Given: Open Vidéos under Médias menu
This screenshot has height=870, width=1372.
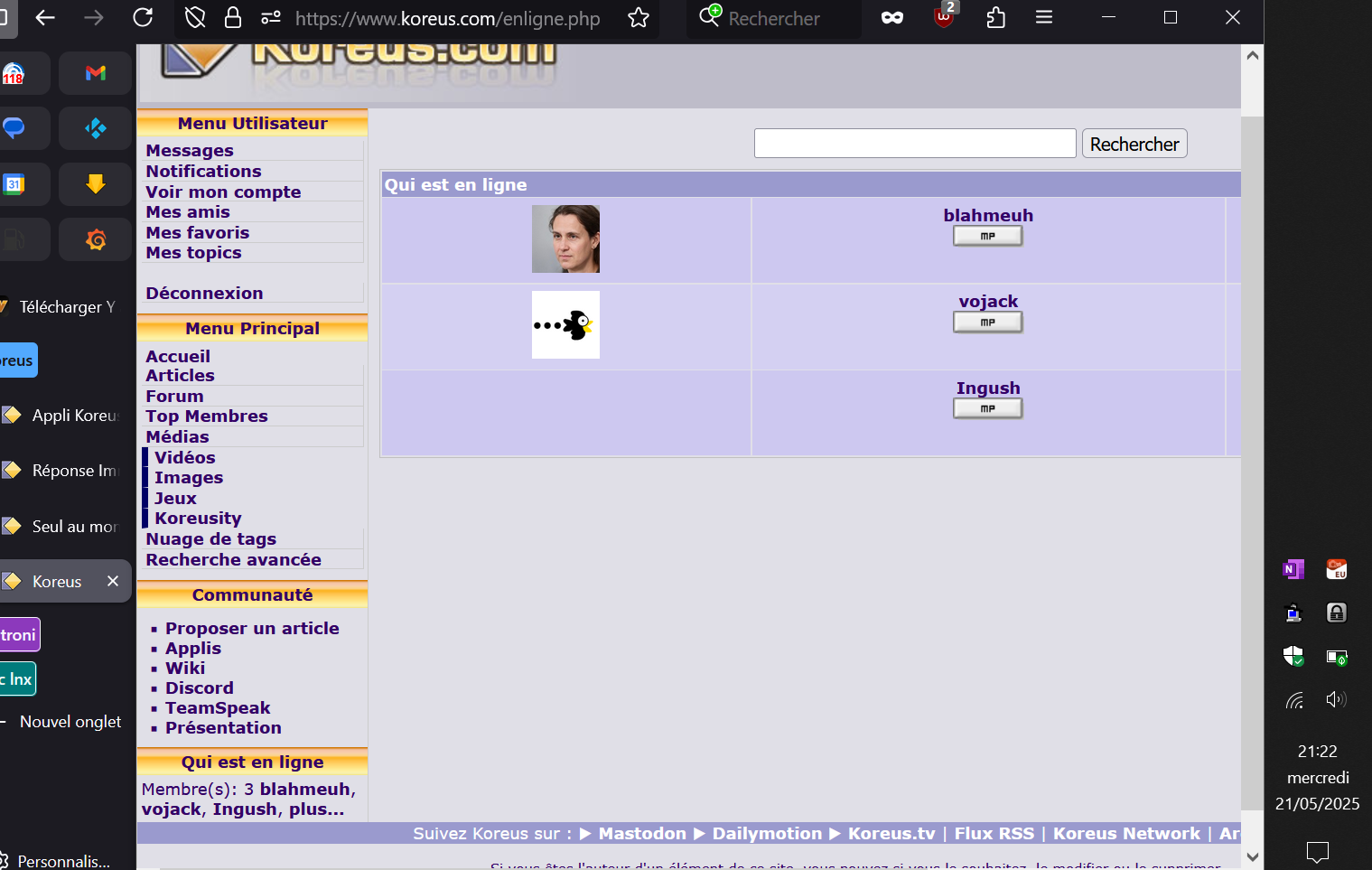Looking at the screenshot, I should coord(184,458).
